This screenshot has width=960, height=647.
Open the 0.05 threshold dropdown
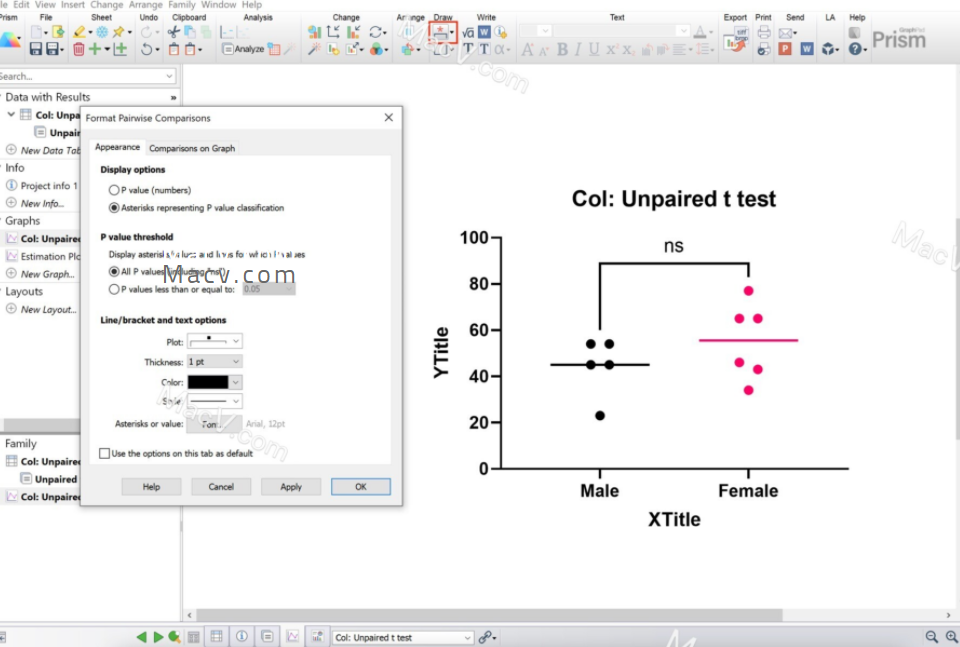pyautogui.click(x=269, y=289)
